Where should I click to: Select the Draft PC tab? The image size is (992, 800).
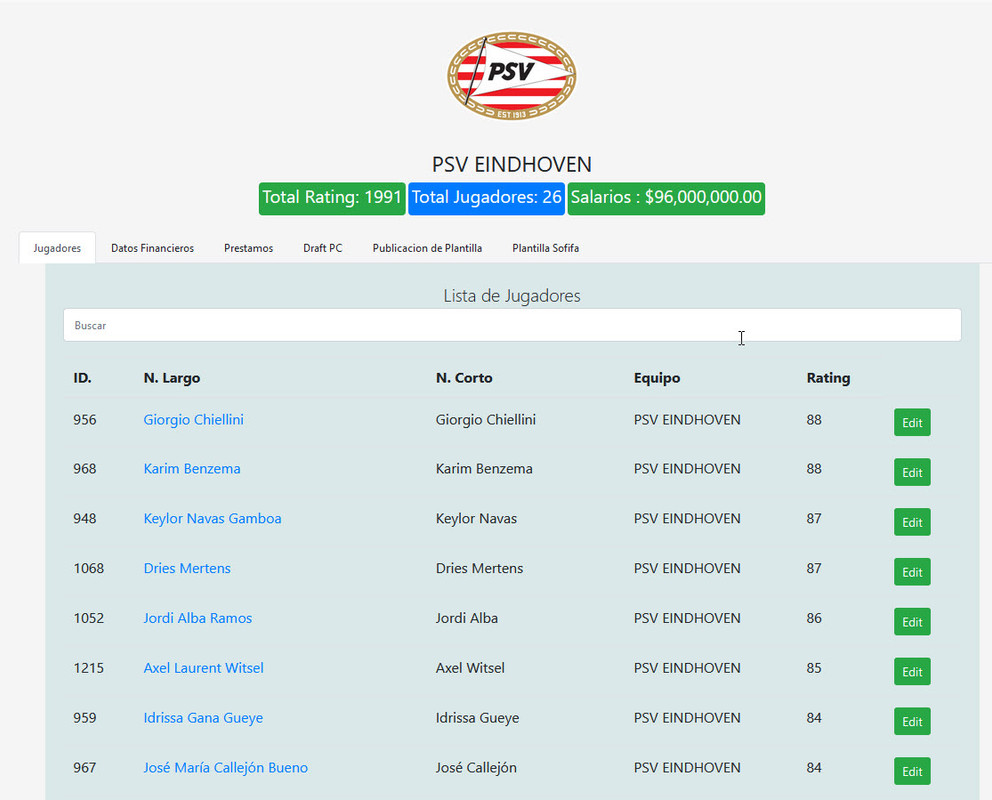click(x=323, y=248)
